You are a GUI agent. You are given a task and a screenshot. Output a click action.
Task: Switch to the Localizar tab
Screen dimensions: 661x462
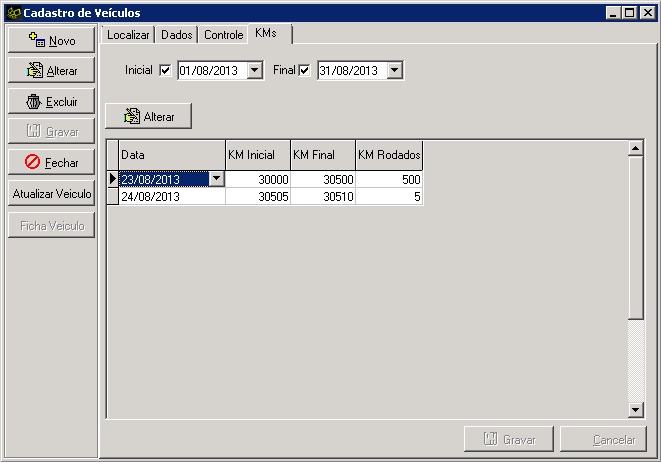(128, 35)
